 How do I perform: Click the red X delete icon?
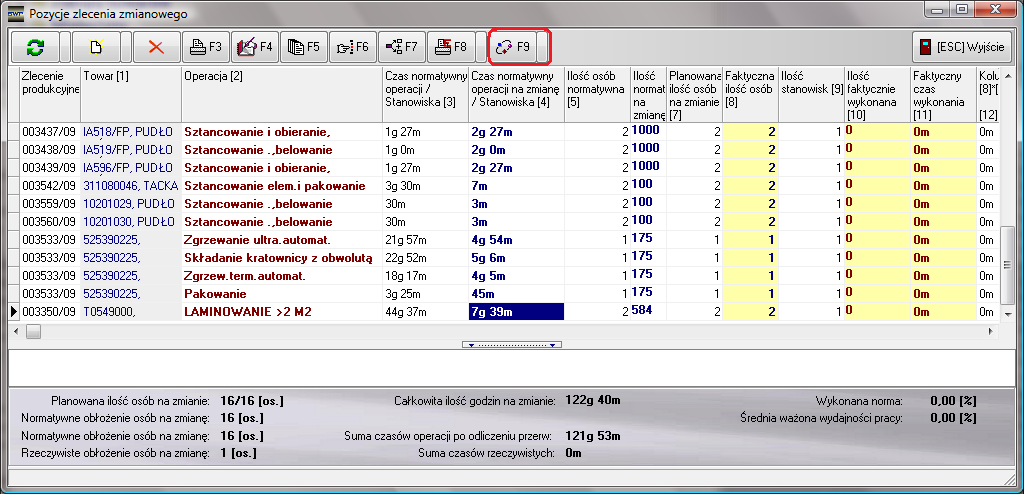pos(155,47)
